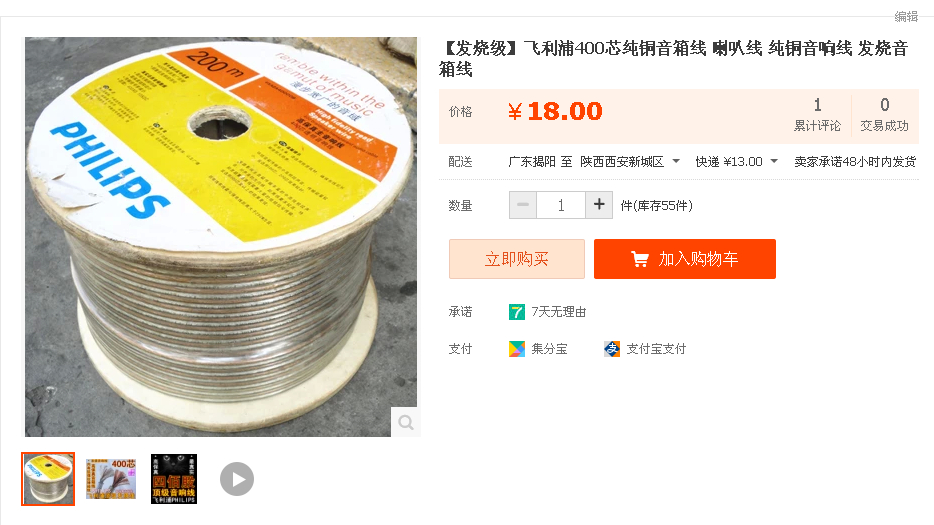The width and height of the screenshot is (934, 525).
Task: Select the 400芯 cable thumbnail
Action: [x=111, y=479]
